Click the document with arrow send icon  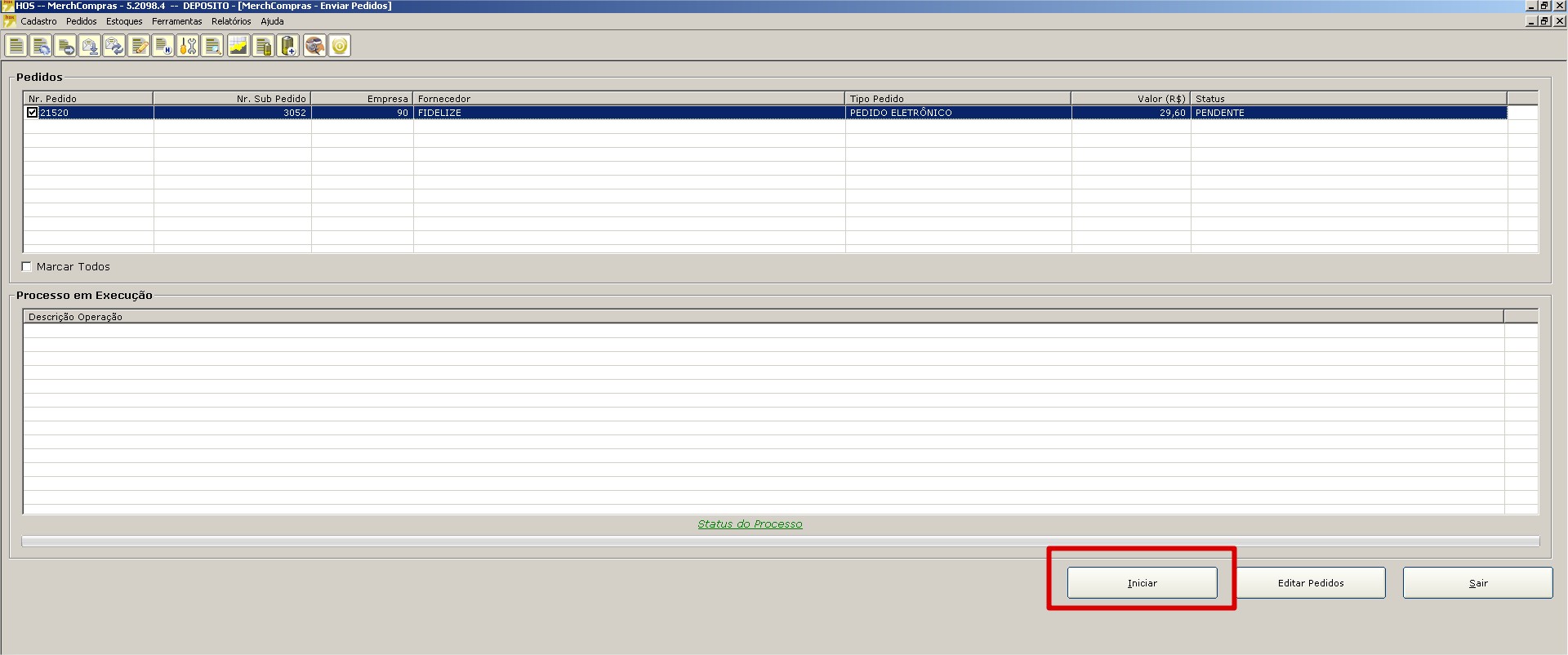pos(65,46)
